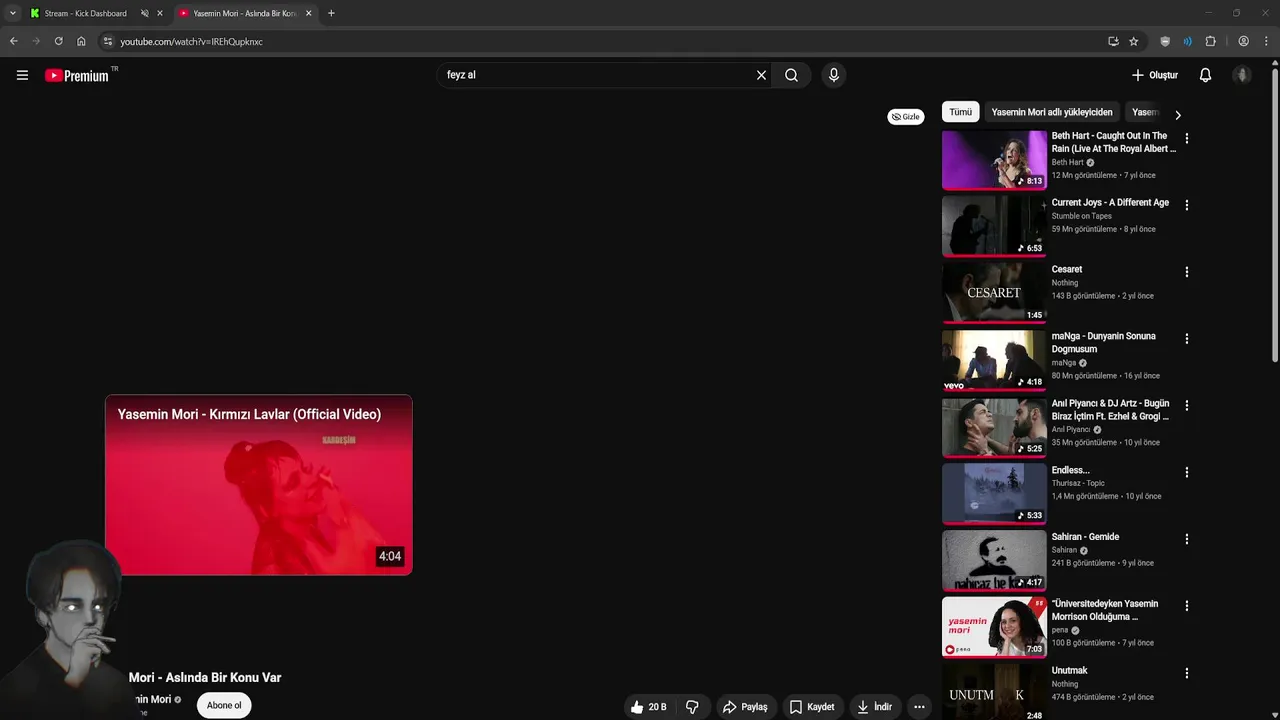Open Beth Hart Caught Out In The Rain thumbnail
Viewport: 1280px width, 720px height.
coord(994,160)
